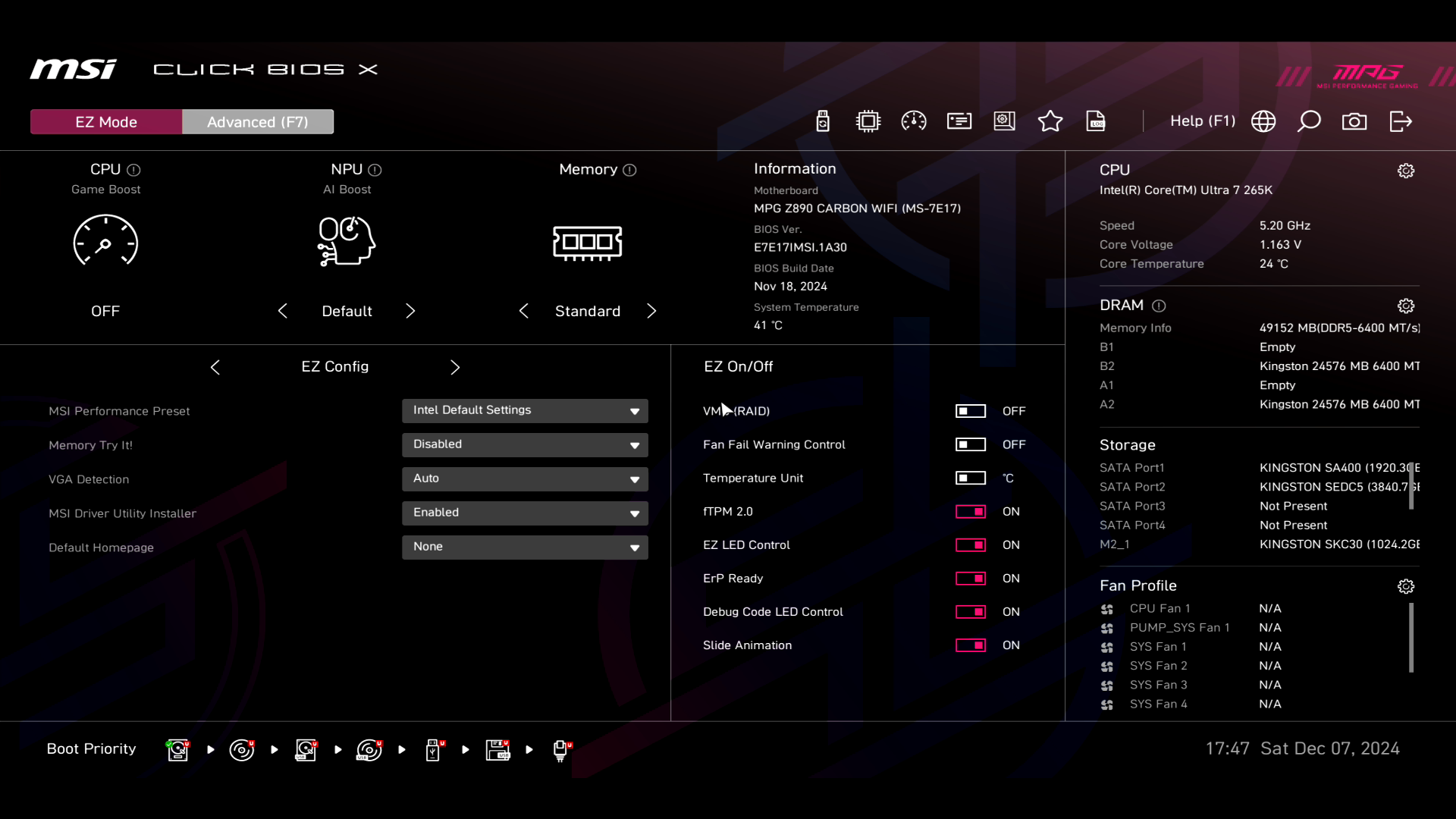1456x819 pixels.
Task: Toggle the fTPM 2.0 switch
Action: pos(971,512)
